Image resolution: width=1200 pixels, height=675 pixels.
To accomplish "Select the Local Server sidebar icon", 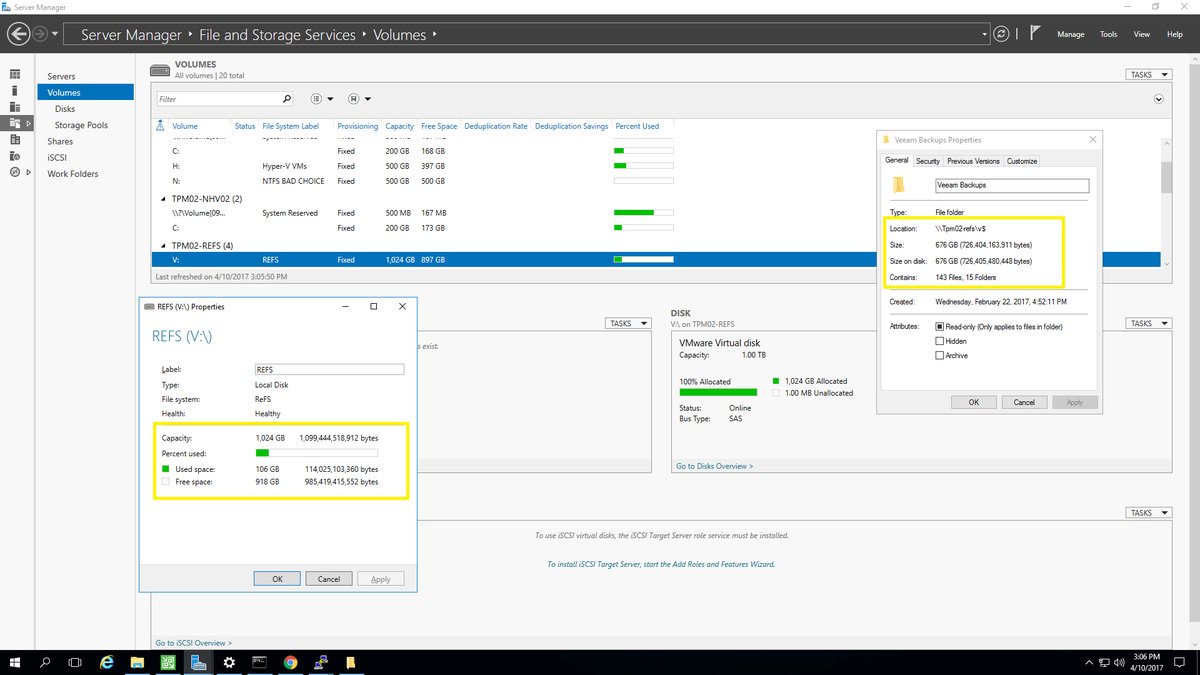I will point(15,91).
